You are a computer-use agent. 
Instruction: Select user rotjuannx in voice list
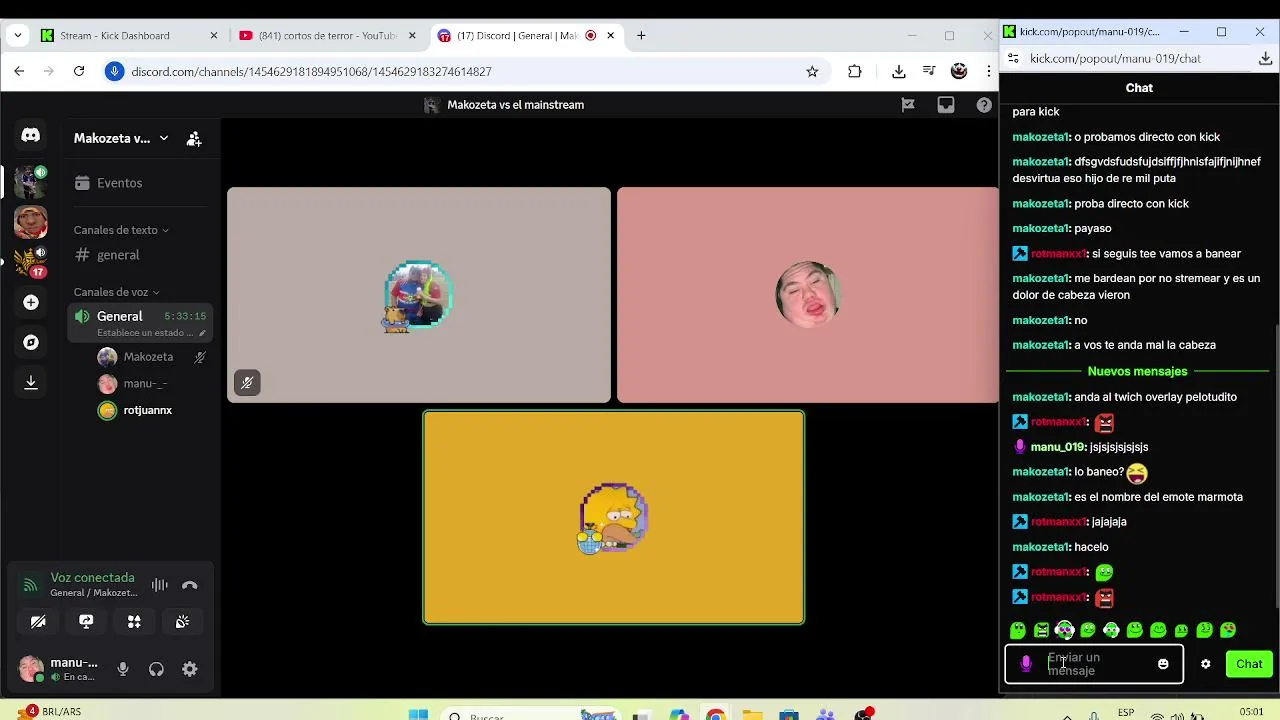(x=147, y=410)
